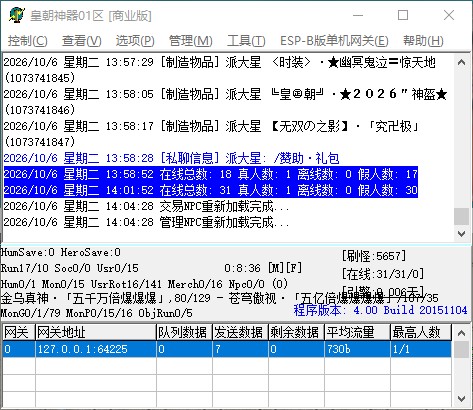Open the 选项(P) menu

[x=135, y=41]
